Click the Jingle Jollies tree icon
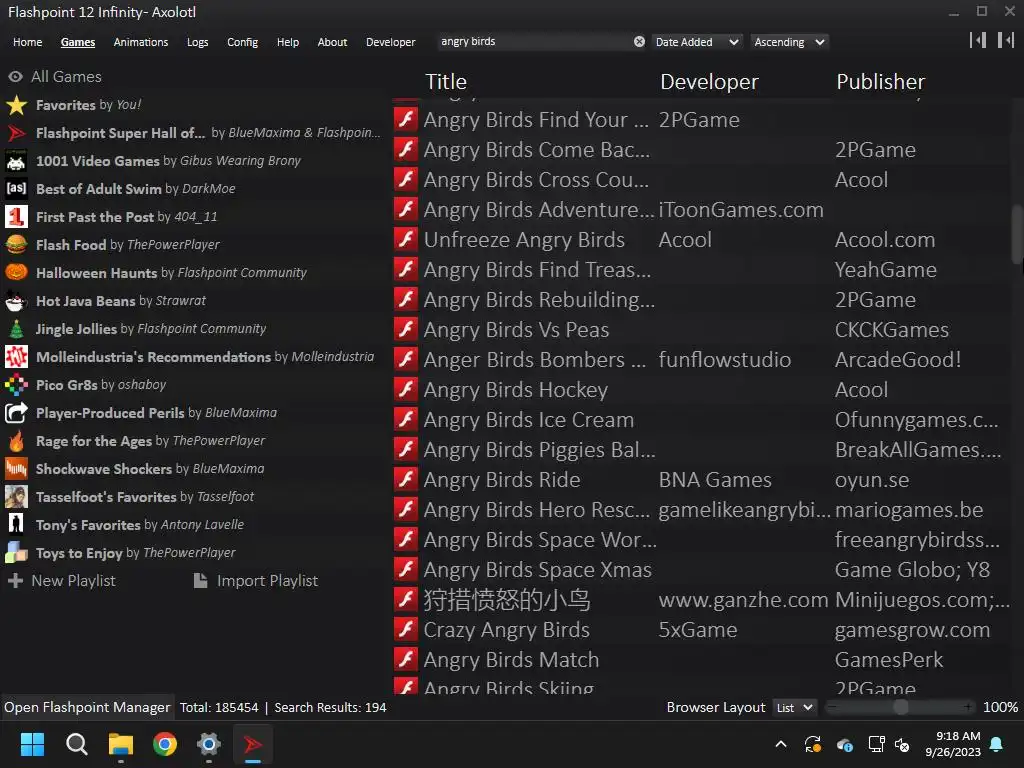This screenshot has height=768, width=1024. 16,328
